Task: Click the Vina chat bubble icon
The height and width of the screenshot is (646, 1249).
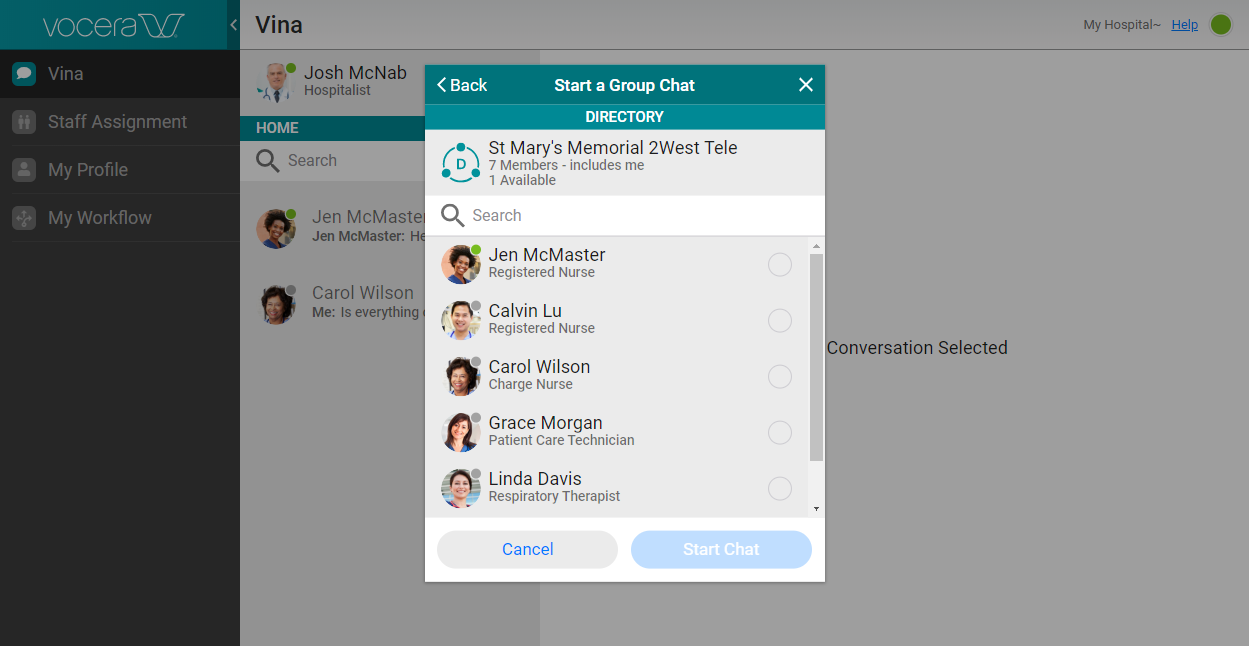Action: point(24,74)
